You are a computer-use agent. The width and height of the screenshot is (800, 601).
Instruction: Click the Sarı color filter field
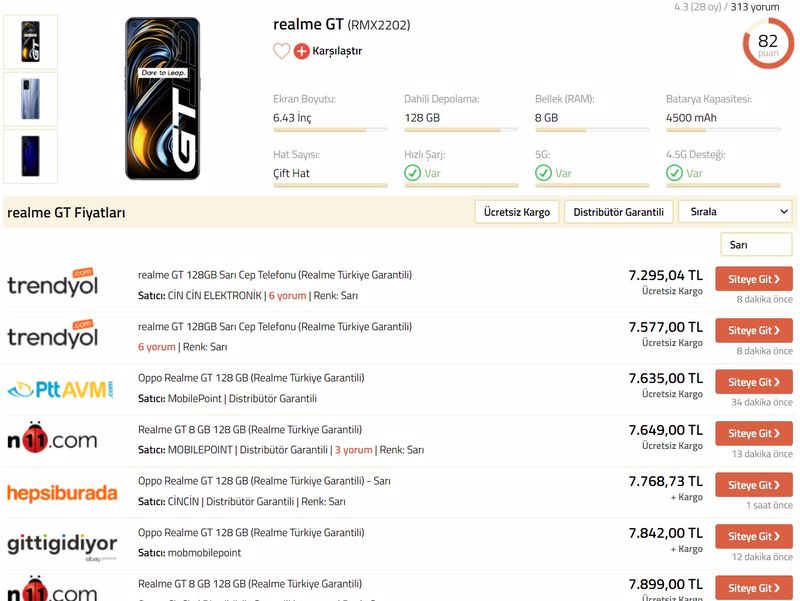[x=755, y=245]
